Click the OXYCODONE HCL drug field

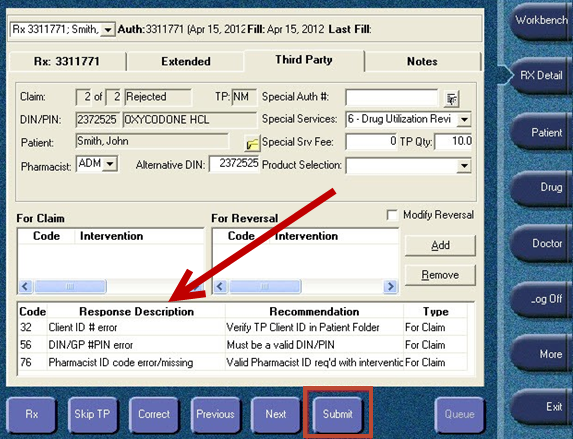pyautogui.click(x=190, y=120)
